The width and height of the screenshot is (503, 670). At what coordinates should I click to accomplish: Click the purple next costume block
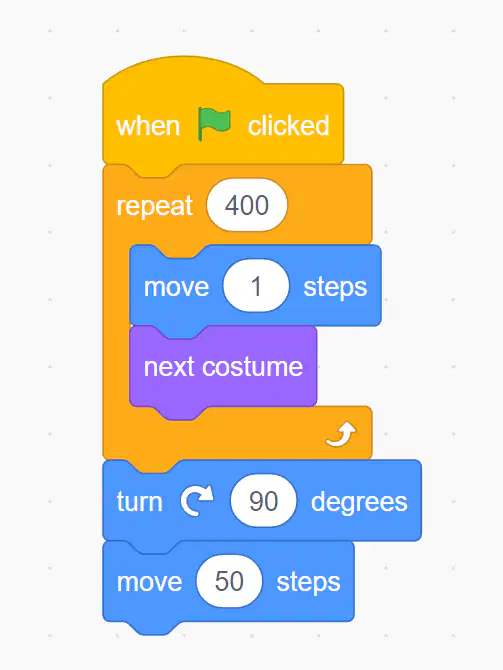[223, 367]
